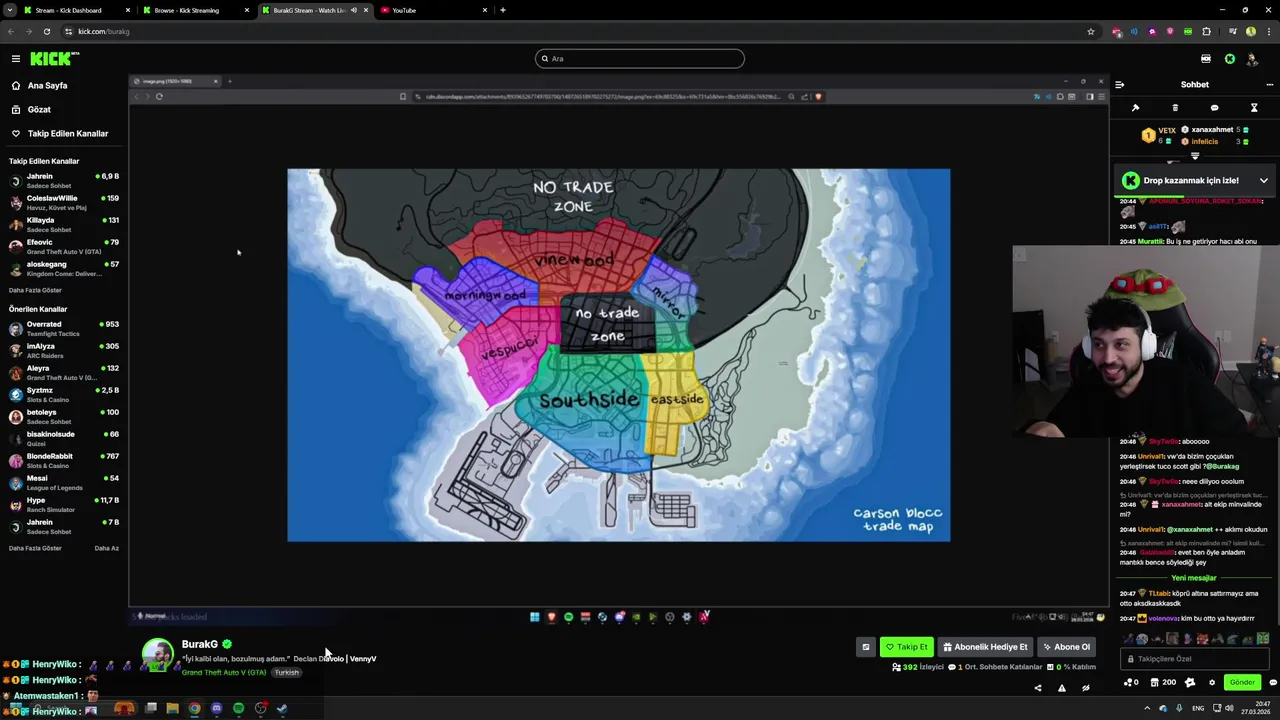Click the emote sticker icon beside shop
Viewport: 1280px width, 720px height.
pos(1190,682)
